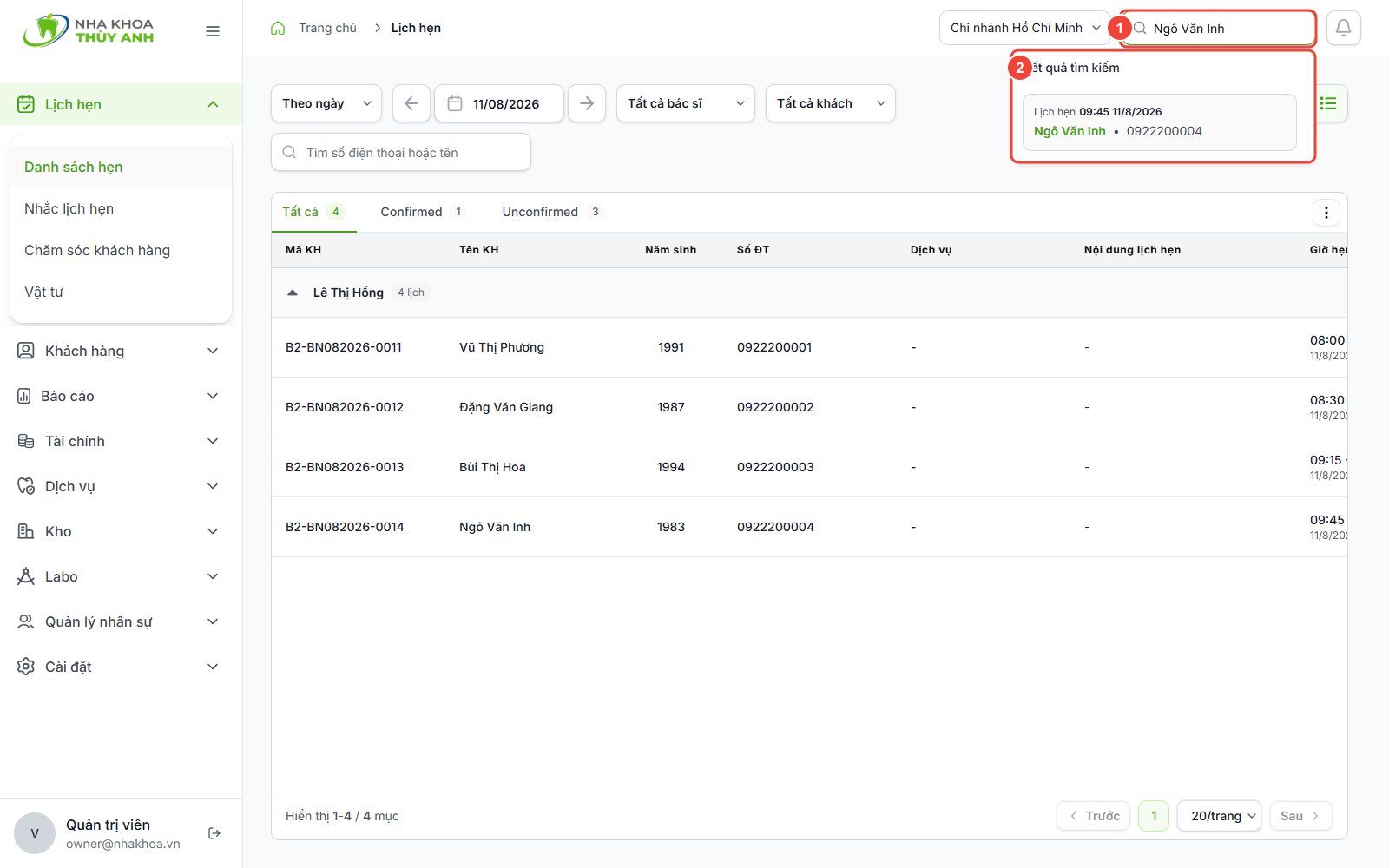Switch to the Unconfirmed tab

[552, 212]
